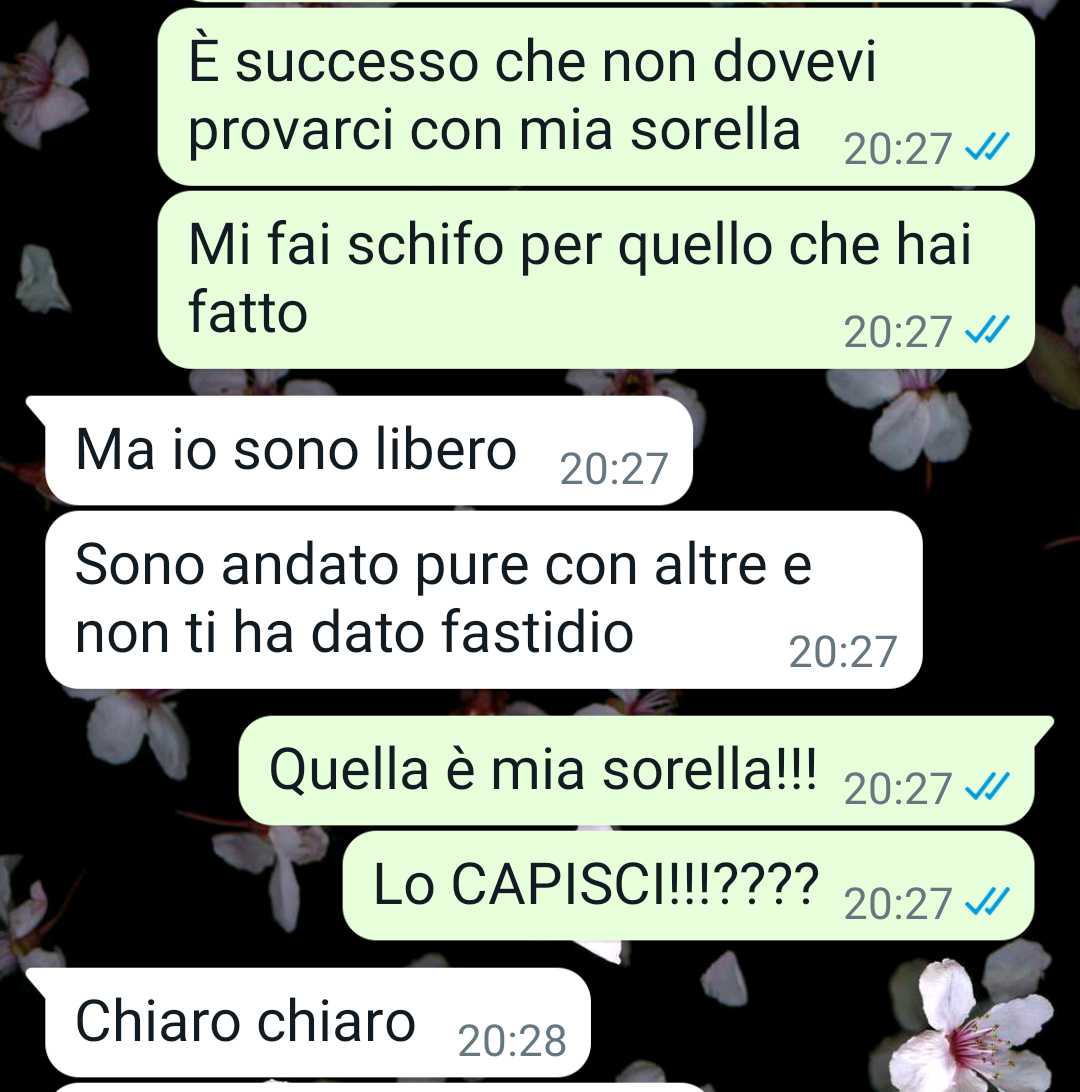The width and height of the screenshot is (1080, 1092).
Task: Tap the 20:28 timestamp on 'Chiaro chiaro'
Action: click(512, 1040)
